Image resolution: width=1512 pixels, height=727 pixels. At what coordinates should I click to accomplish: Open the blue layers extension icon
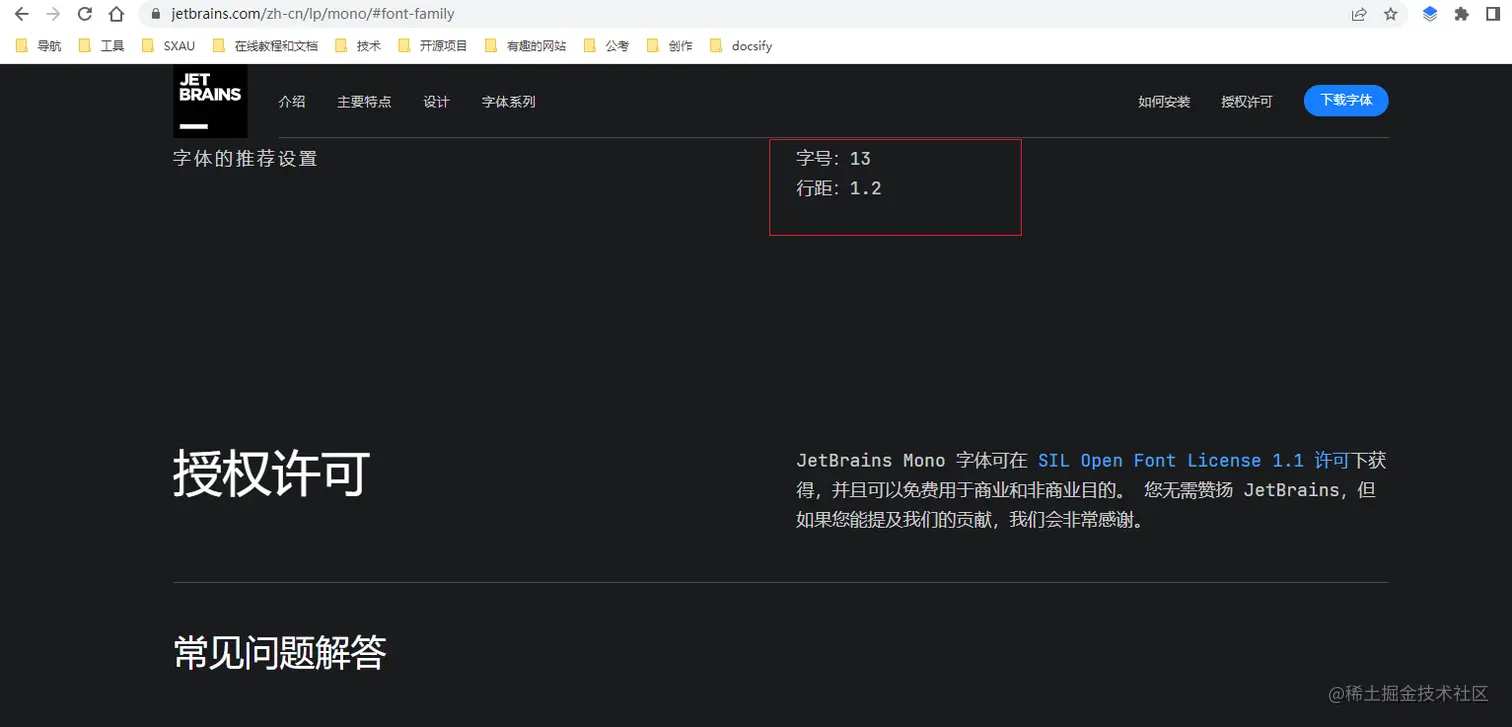pyautogui.click(x=1430, y=14)
